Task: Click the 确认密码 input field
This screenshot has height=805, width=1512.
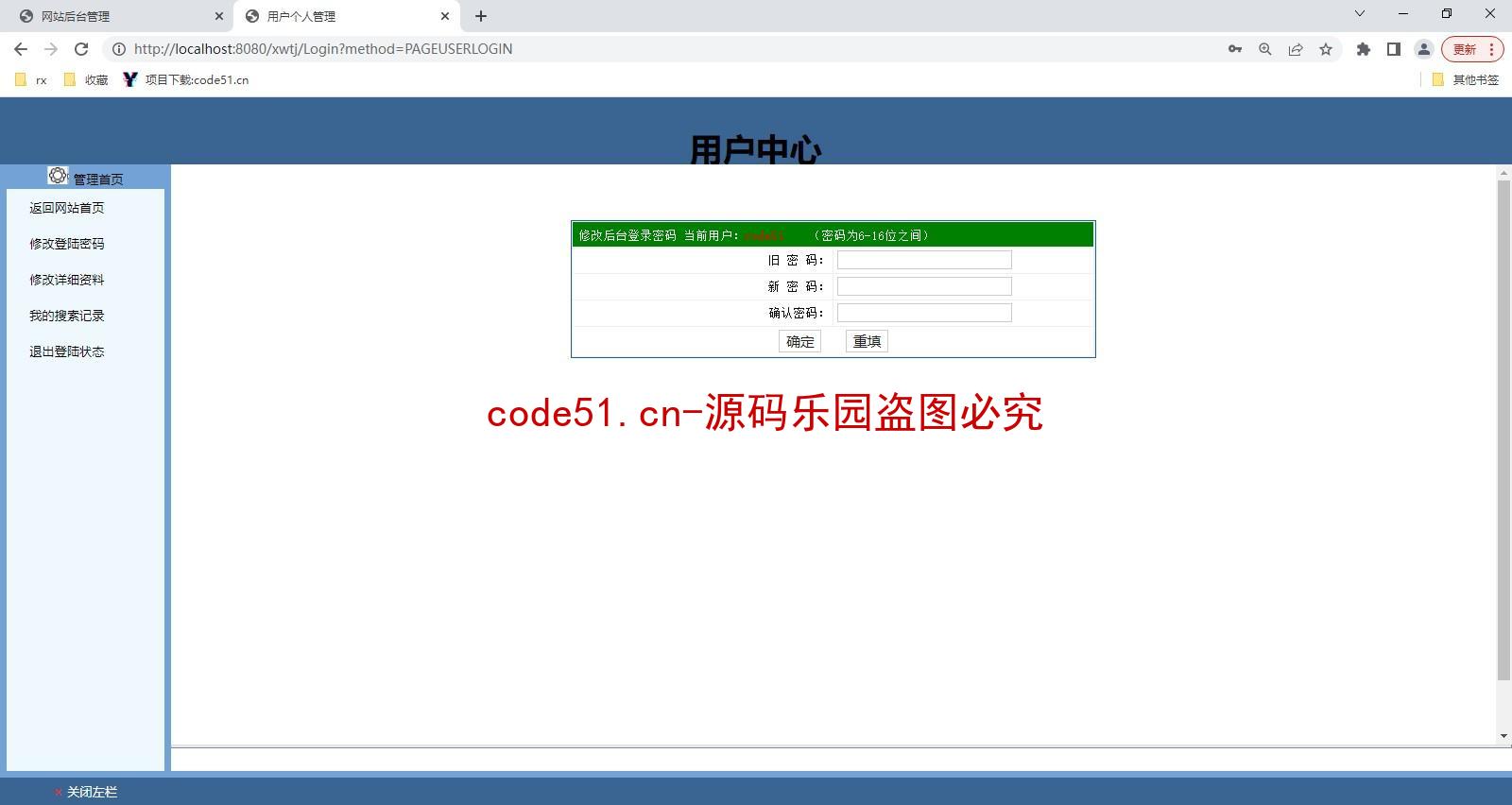Action: click(x=924, y=313)
